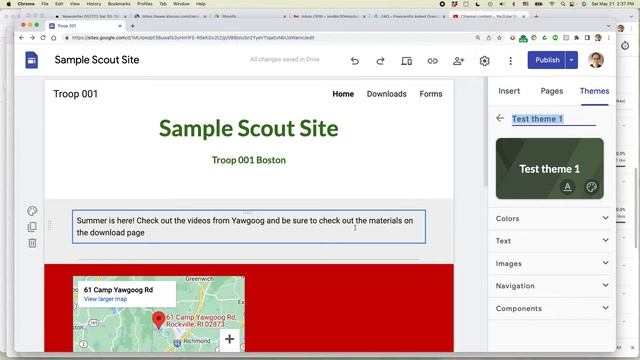Copy published site link icon

tap(432, 61)
